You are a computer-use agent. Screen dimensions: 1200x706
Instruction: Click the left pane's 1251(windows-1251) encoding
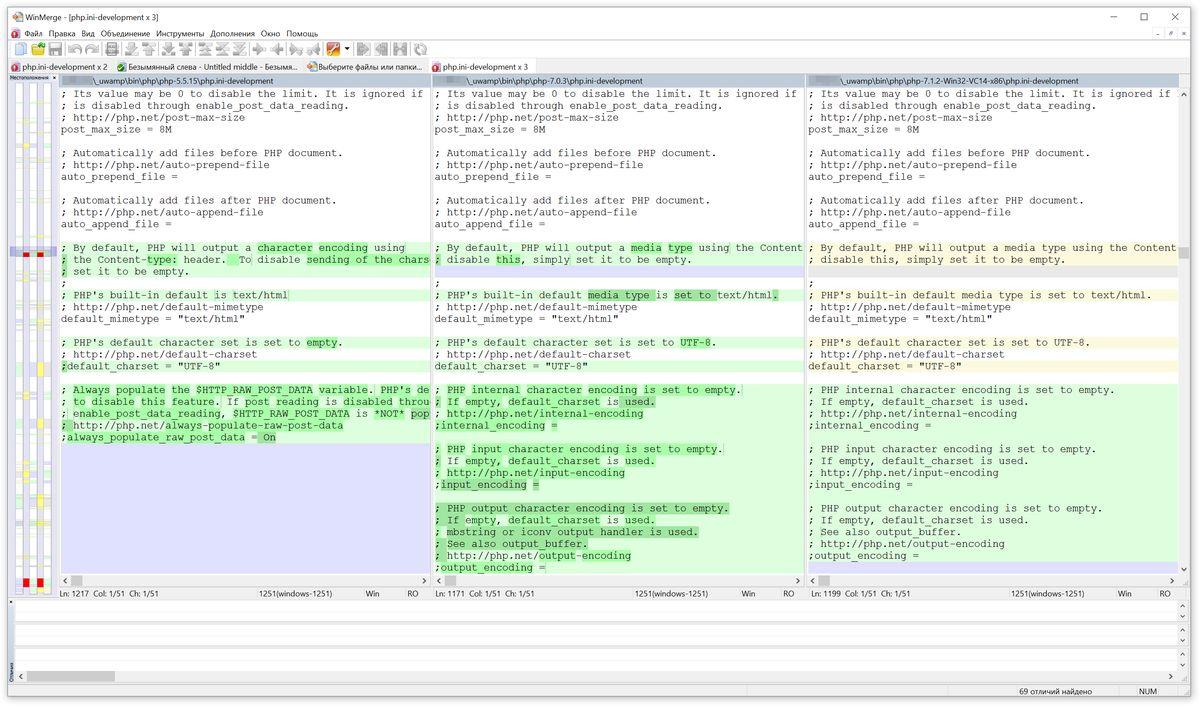pos(296,594)
